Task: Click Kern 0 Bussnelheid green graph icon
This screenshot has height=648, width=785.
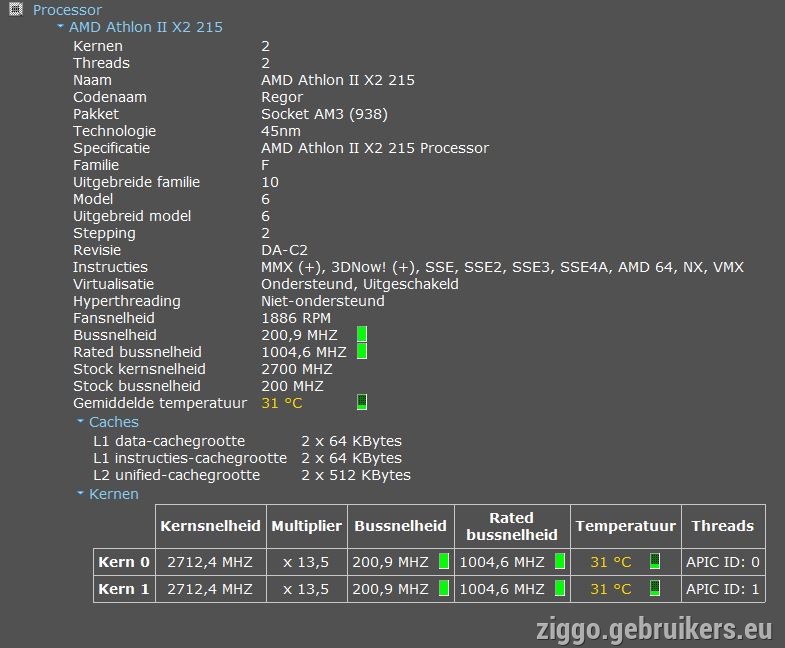Action: 444,561
